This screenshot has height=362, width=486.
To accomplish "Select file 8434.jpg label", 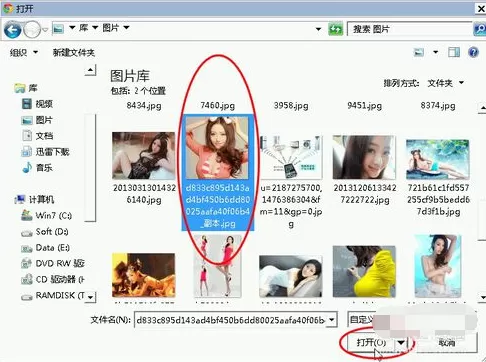I will click(144, 106).
